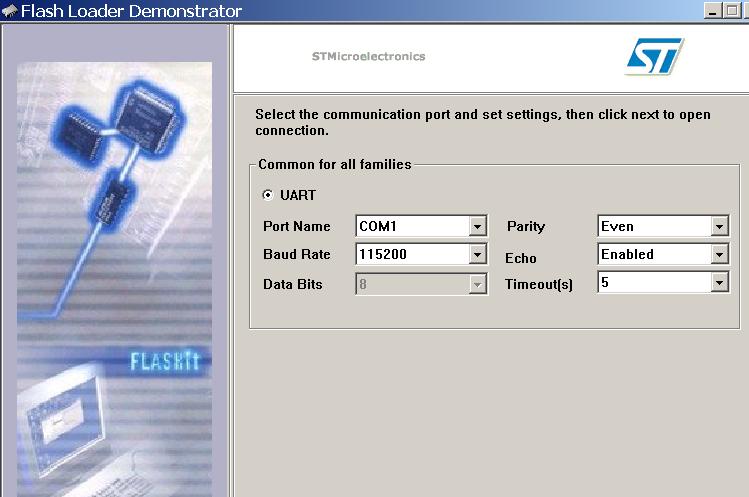
Task: Click the Common for all families group title
Action: [334, 164]
